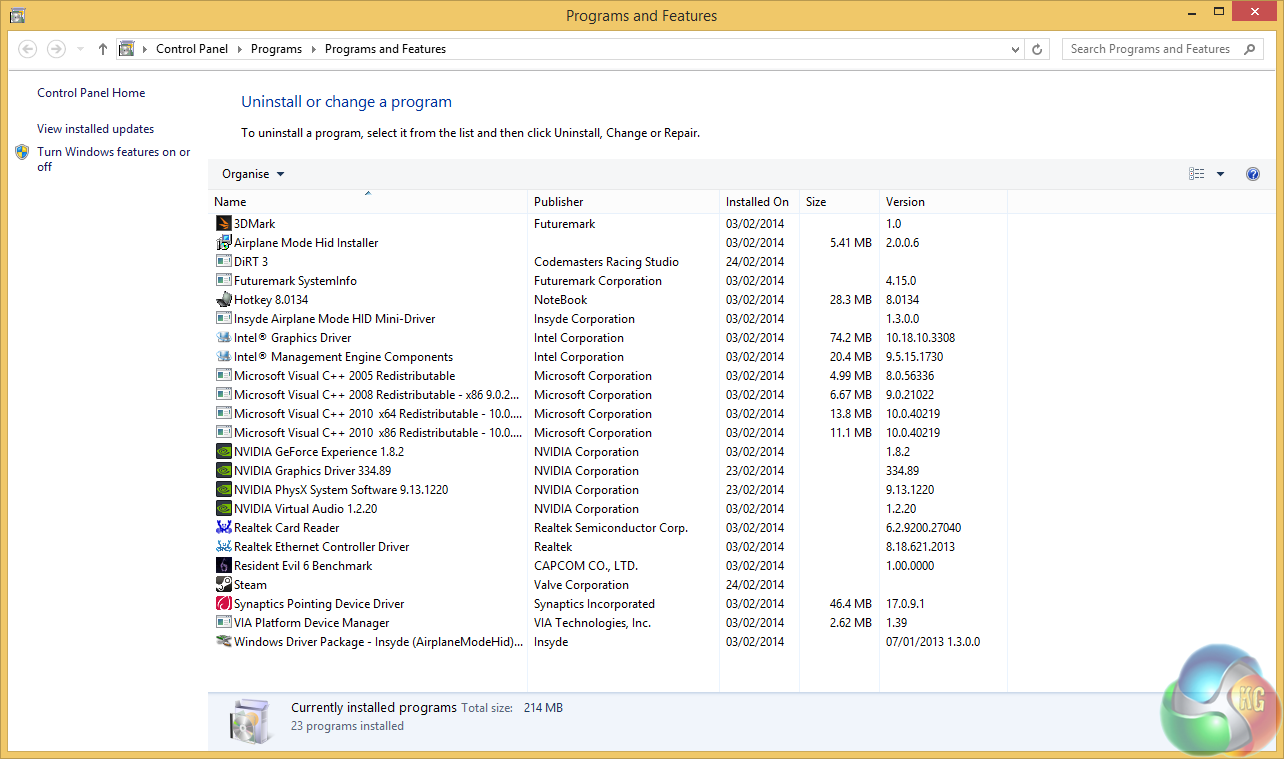The height and width of the screenshot is (759, 1284).
Task: Open the address bar history dropdown
Action: pyautogui.click(x=1015, y=49)
